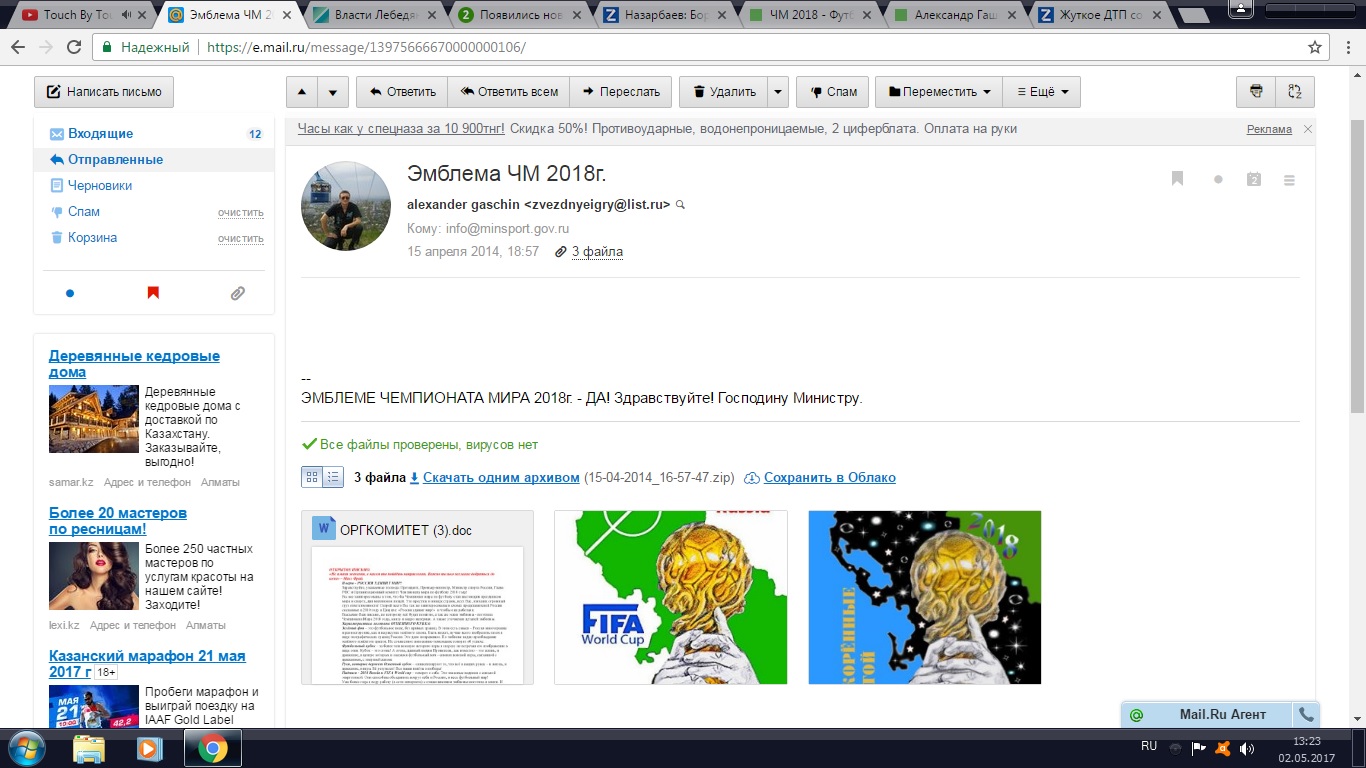
Task: Go back in browser history
Action: coord(18,47)
